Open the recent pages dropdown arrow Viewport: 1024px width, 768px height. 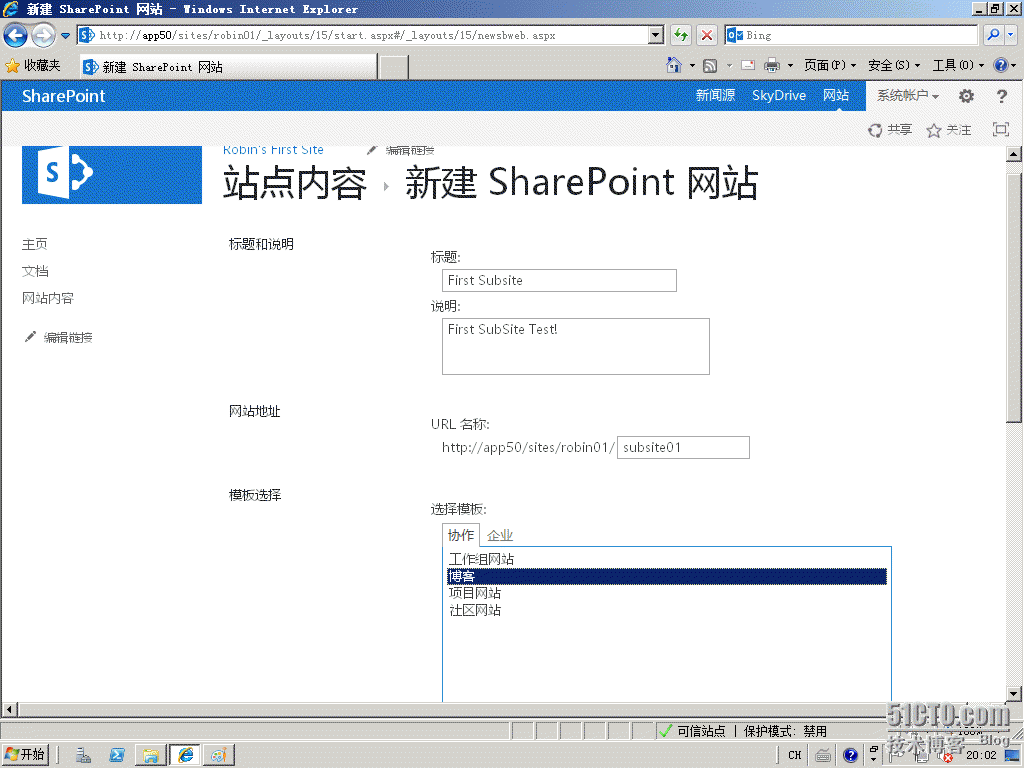click(x=65, y=36)
